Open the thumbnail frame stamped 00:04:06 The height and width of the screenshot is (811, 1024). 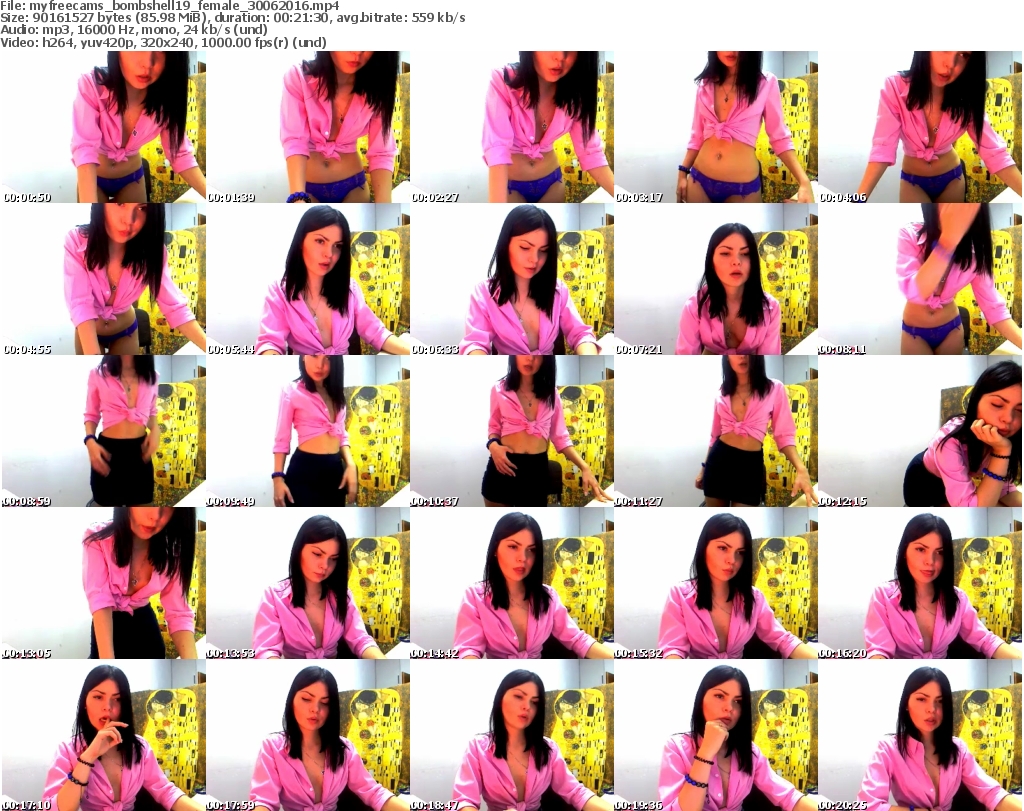coord(920,127)
